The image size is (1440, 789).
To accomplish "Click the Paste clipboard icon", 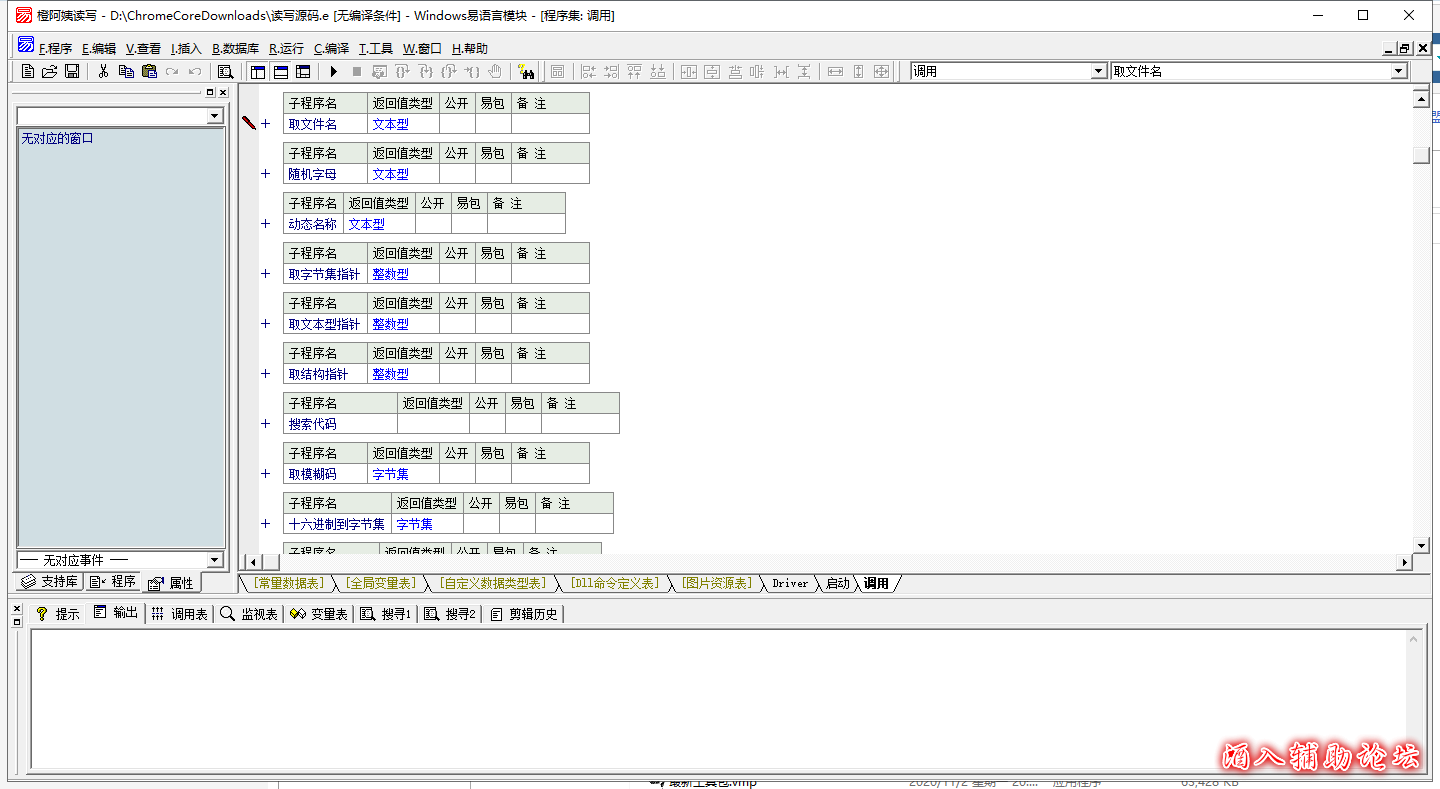I will pyautogui.click(x=149, y=71).
